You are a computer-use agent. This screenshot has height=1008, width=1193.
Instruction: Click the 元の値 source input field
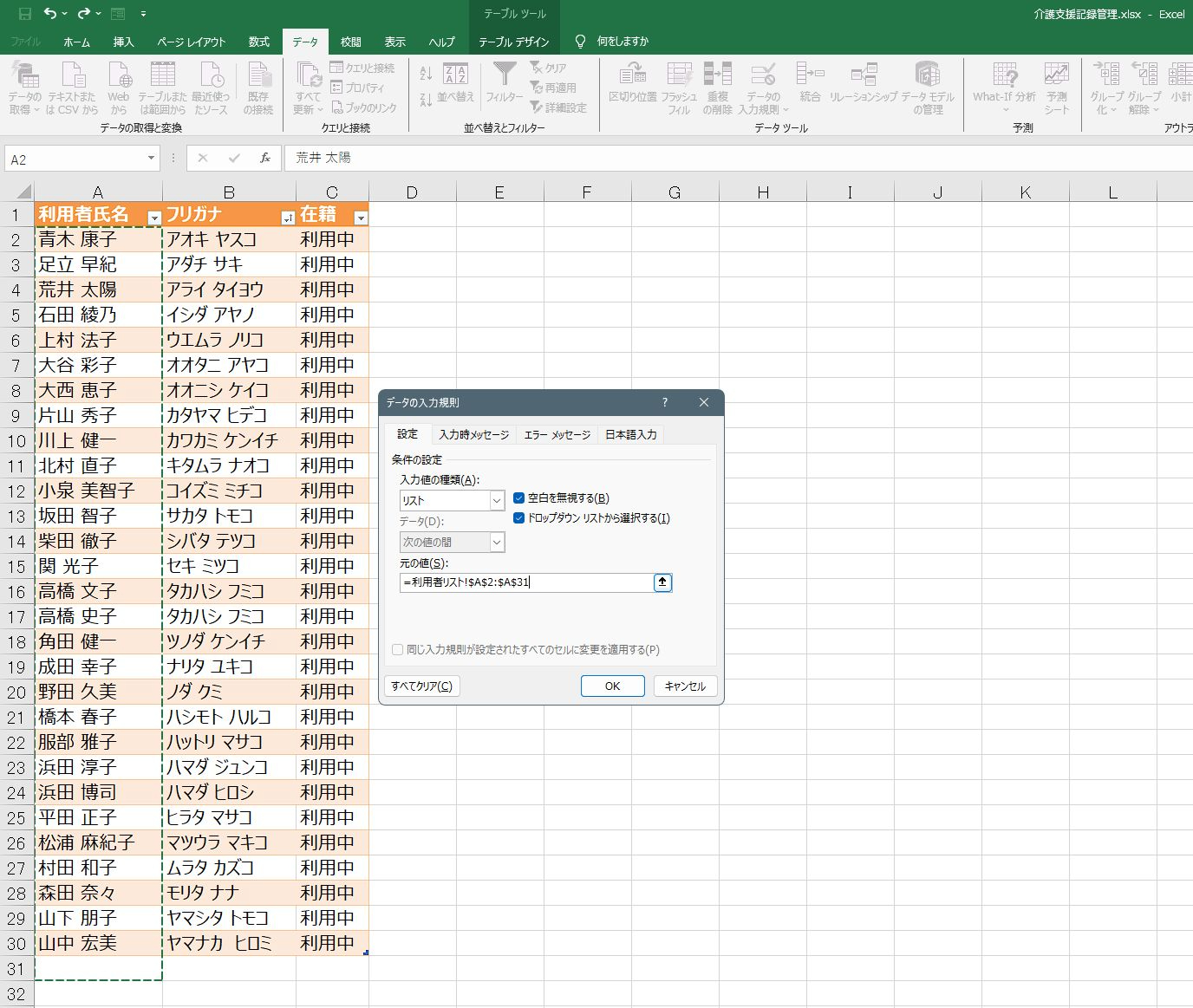click(x=527, y=582)
